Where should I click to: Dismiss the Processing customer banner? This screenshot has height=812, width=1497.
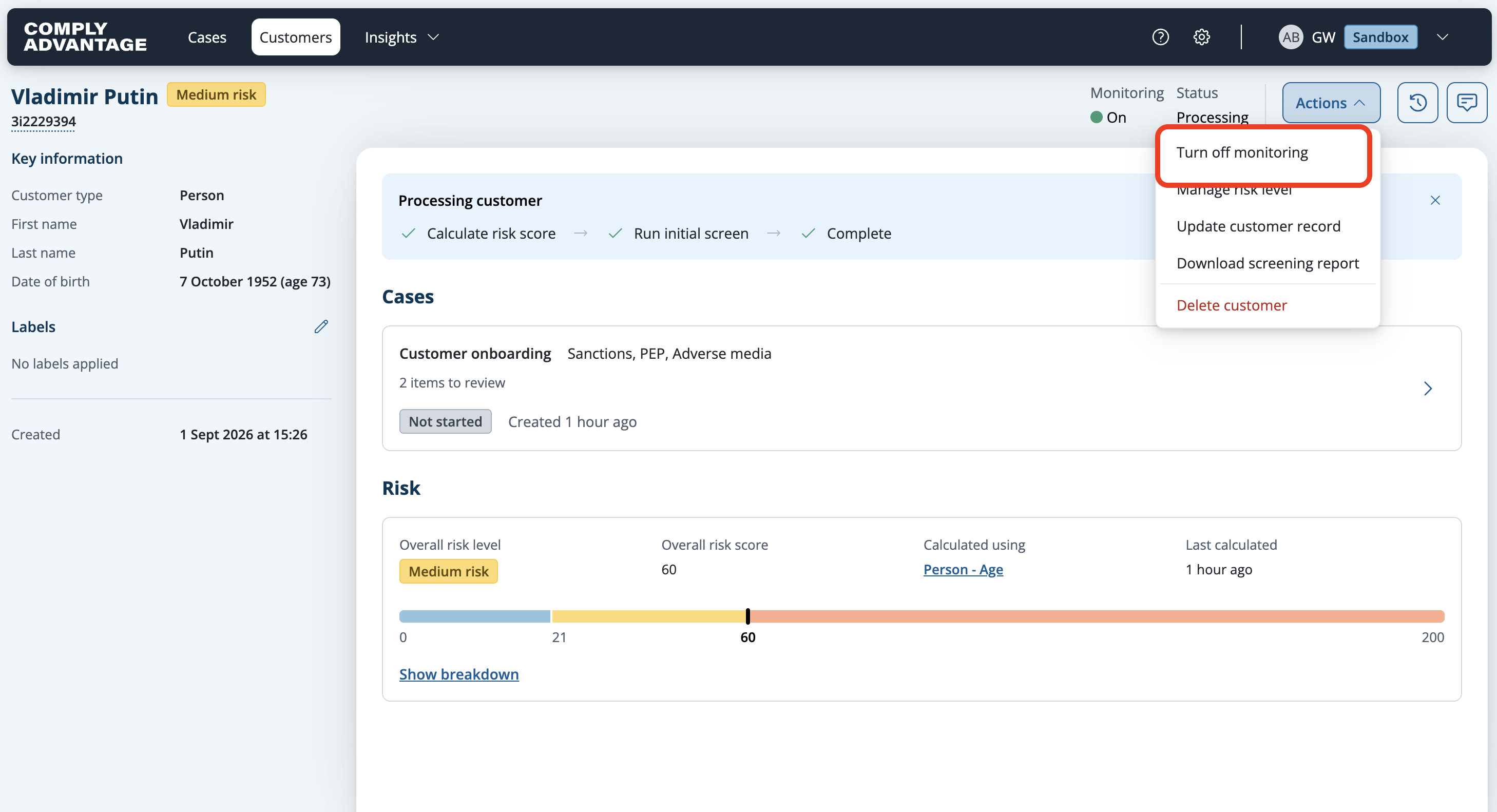[x=1435, y=200]
